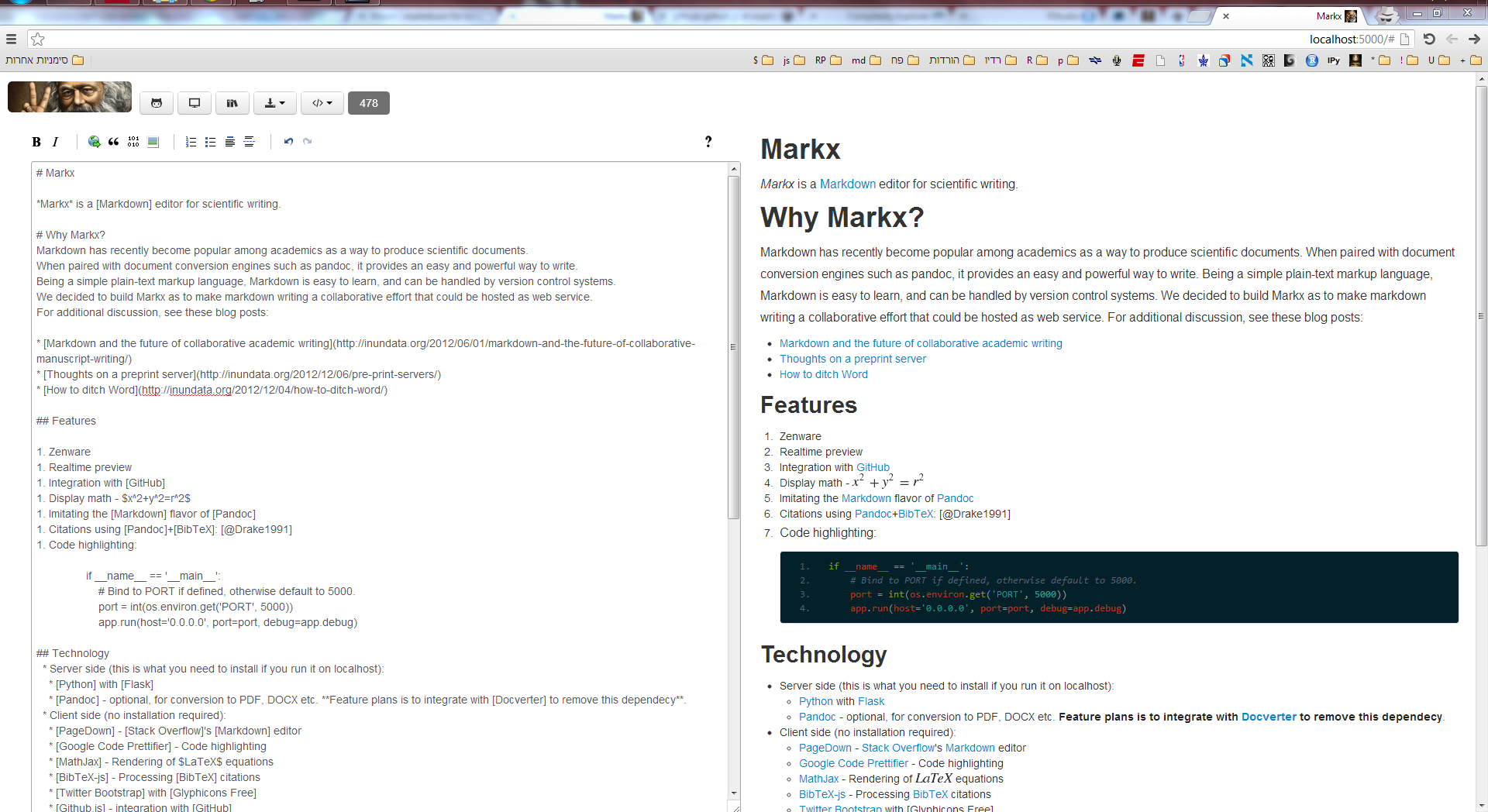Open 'How to ditch Word' link

point(824,374)
